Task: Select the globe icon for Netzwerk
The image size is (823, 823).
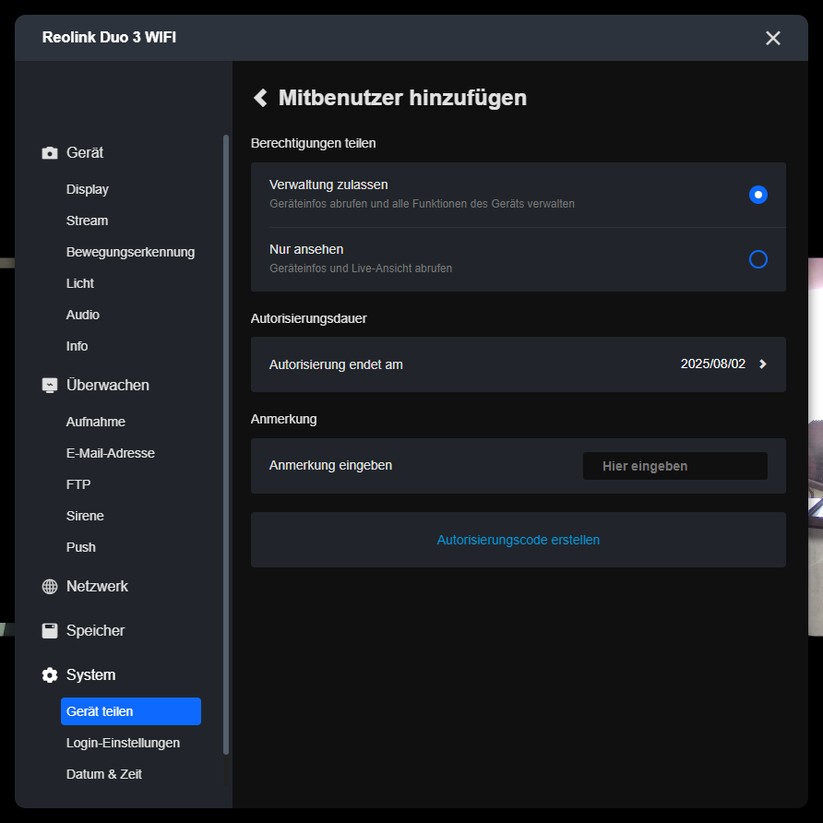Action: click(48, 586)
